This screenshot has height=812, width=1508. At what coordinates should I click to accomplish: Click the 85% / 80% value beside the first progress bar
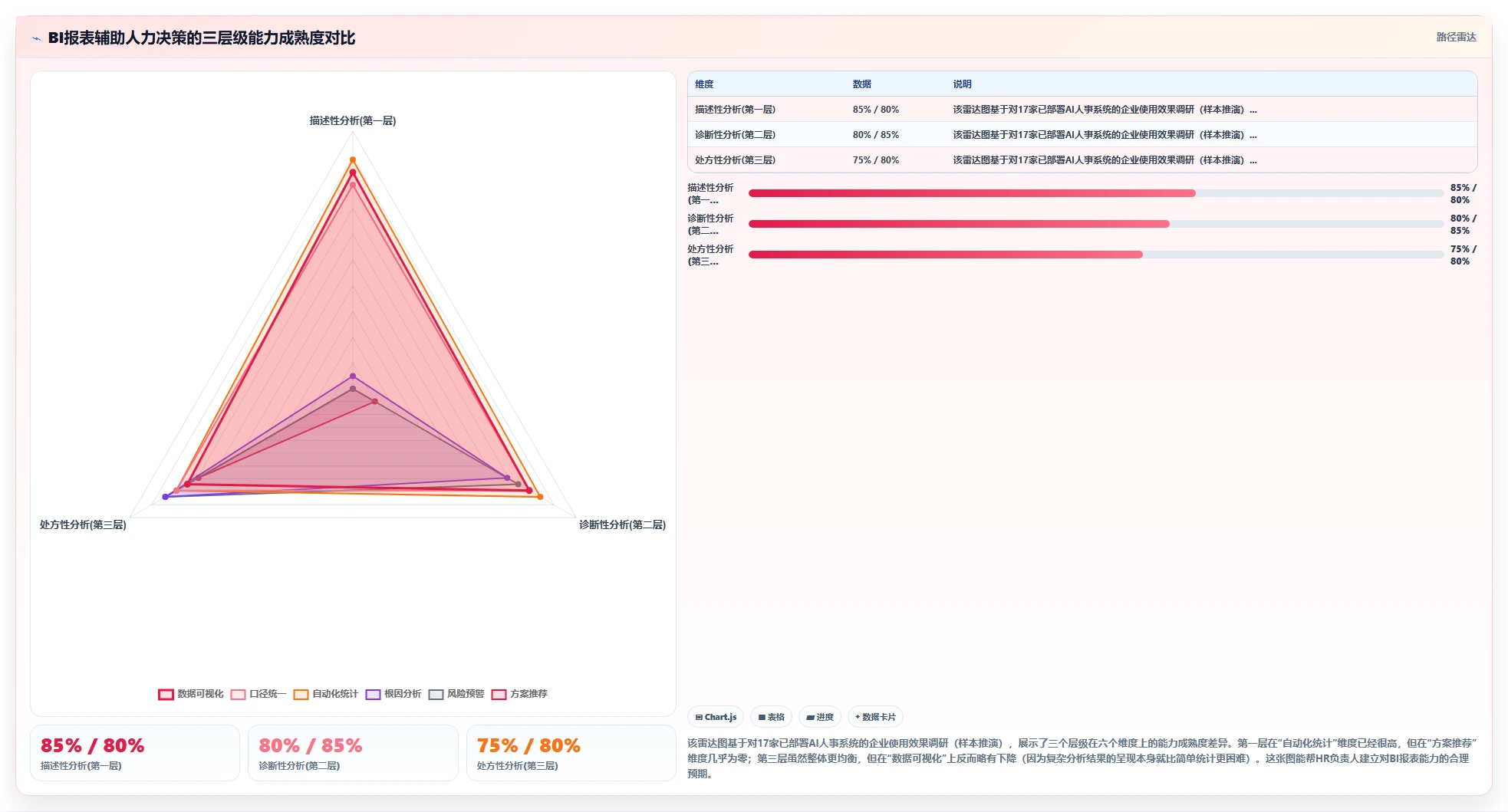click(1463, 193)
